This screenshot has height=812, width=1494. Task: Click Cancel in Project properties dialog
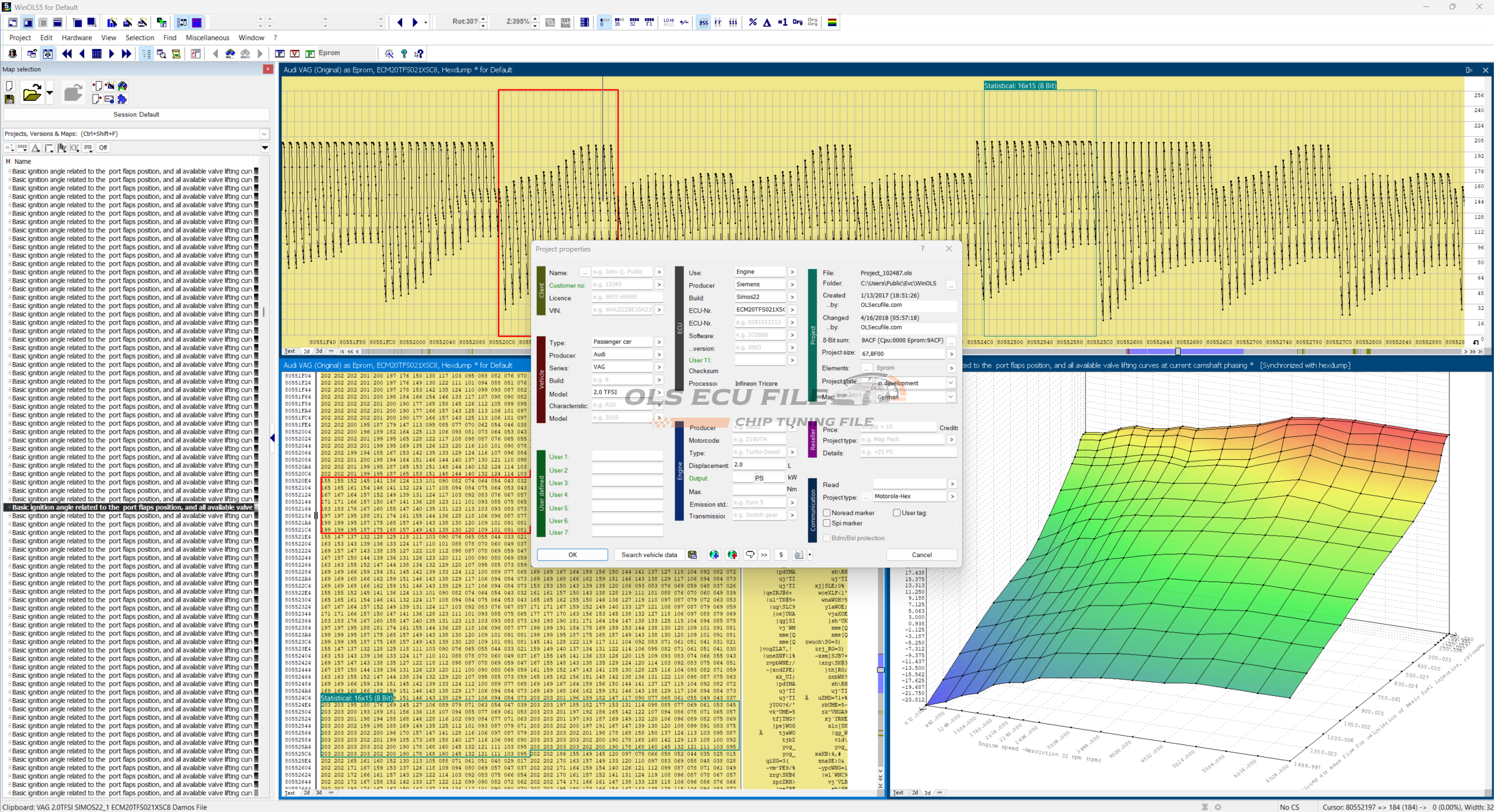921,555
